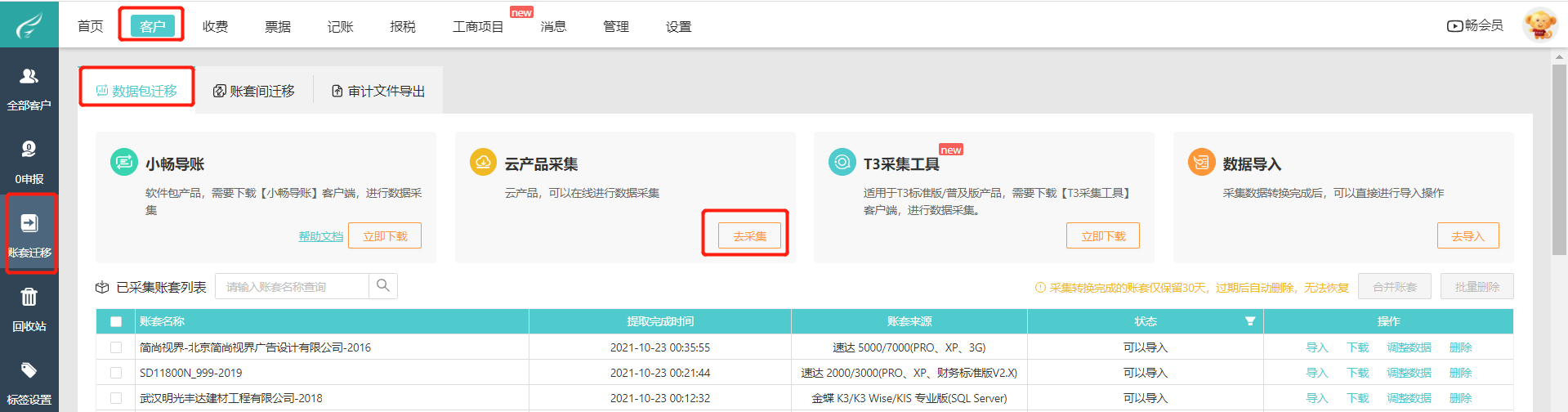This screenshot has height=412, width=1568.
Task: Click 删除 for SD11800N_999-2019 row
Action: [1461, 373]
